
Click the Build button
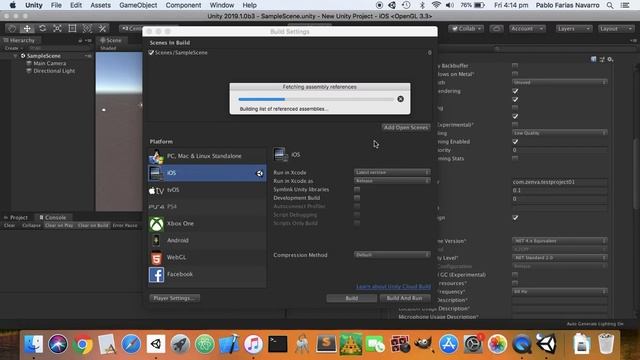point(351,298)
